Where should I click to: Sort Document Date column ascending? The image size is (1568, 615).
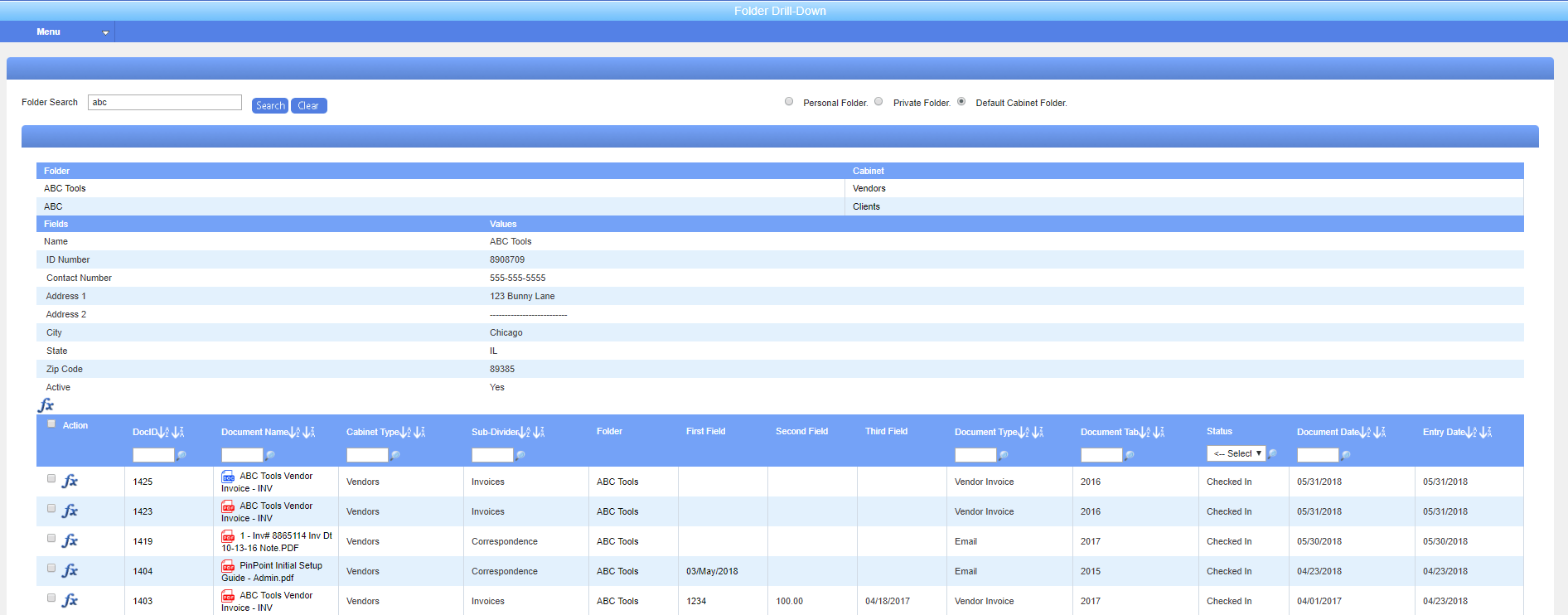click(x=1366, y=432)
